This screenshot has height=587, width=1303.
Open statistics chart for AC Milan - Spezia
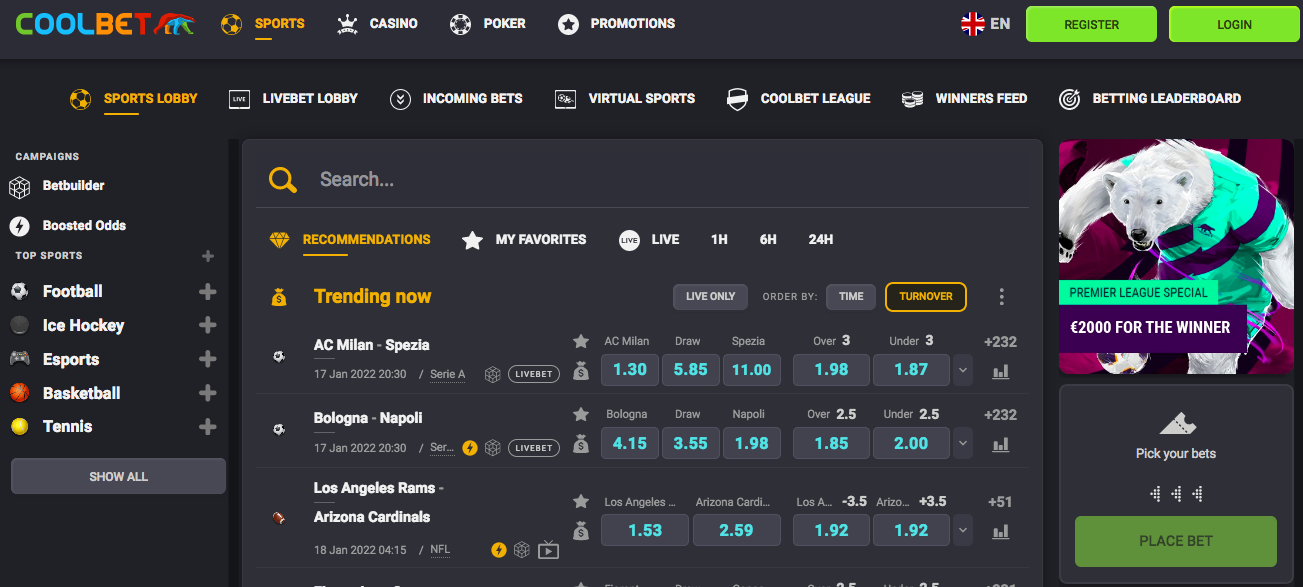point(1000,371)
